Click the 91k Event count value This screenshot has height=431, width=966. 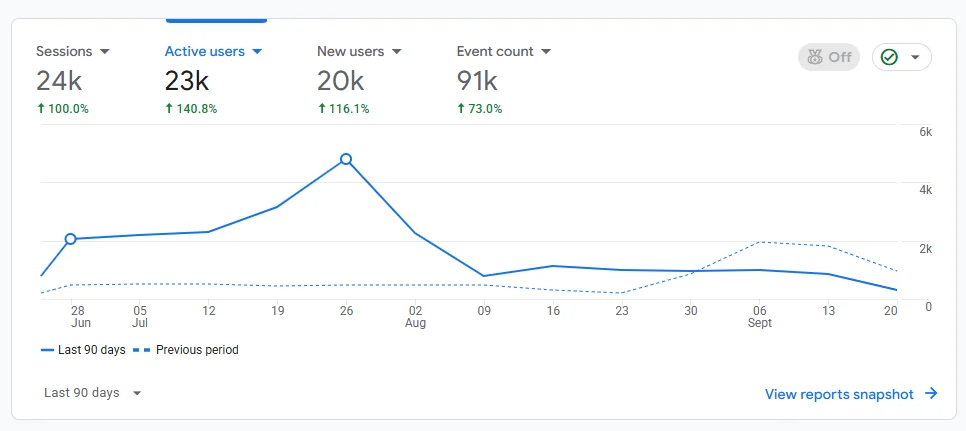pos(477,81)
